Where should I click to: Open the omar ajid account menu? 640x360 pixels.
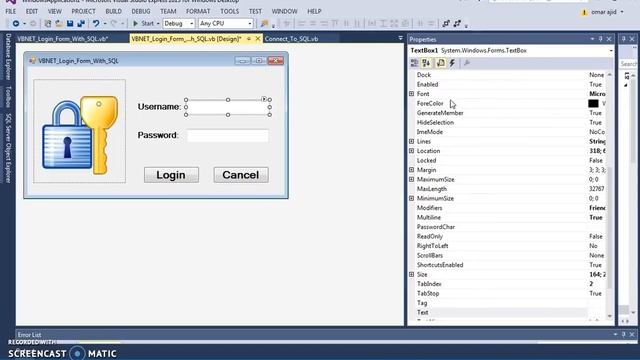604,12
